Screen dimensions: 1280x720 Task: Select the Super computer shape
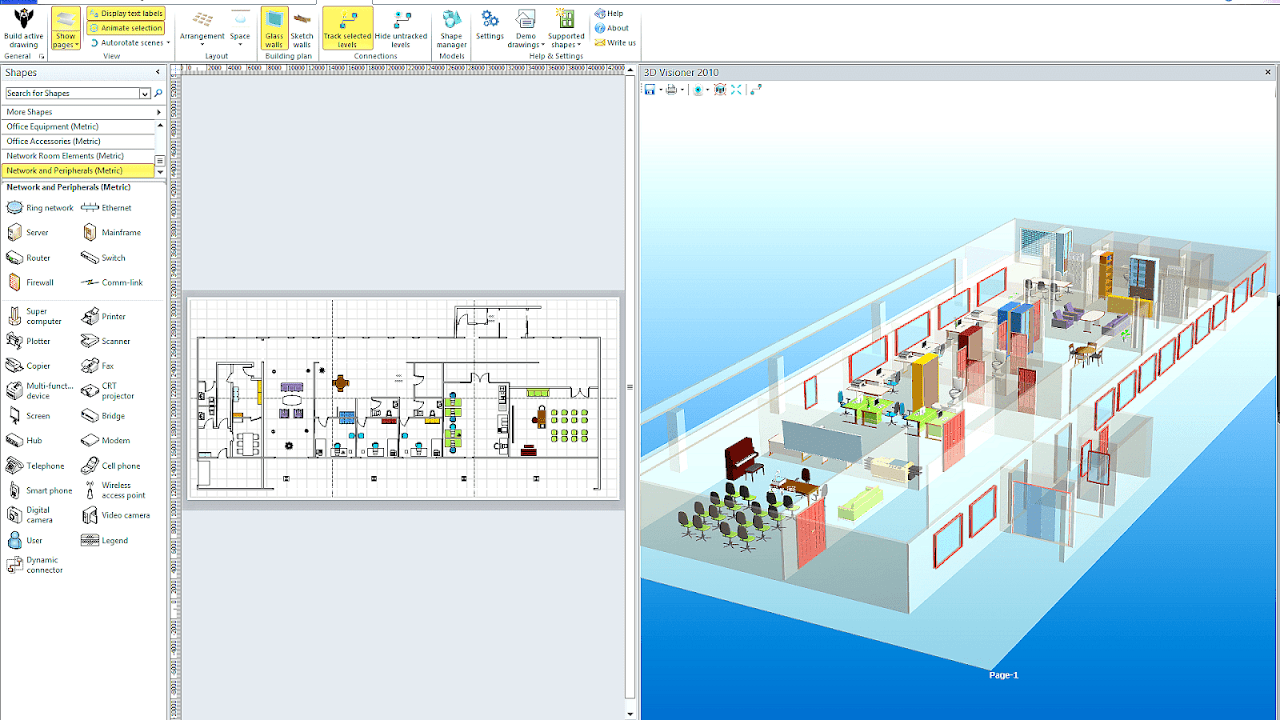[35, 317]
